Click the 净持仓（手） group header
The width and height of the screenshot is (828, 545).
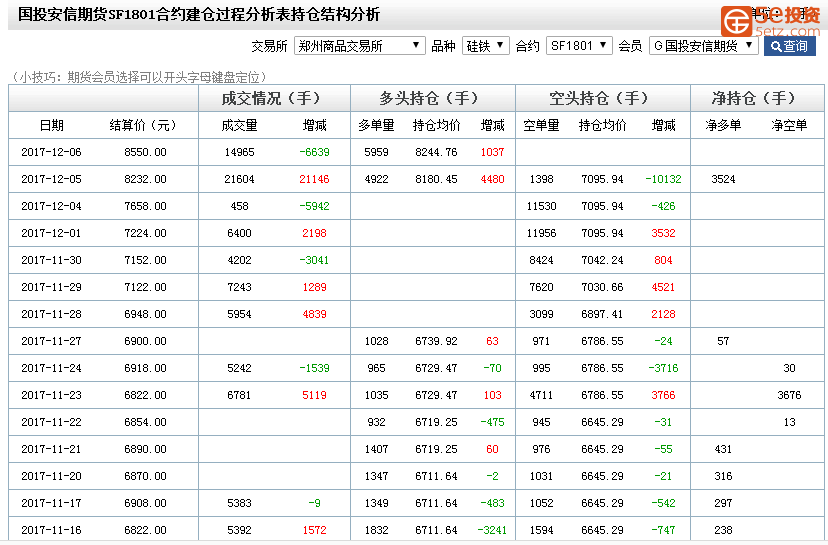pos(757,98)
